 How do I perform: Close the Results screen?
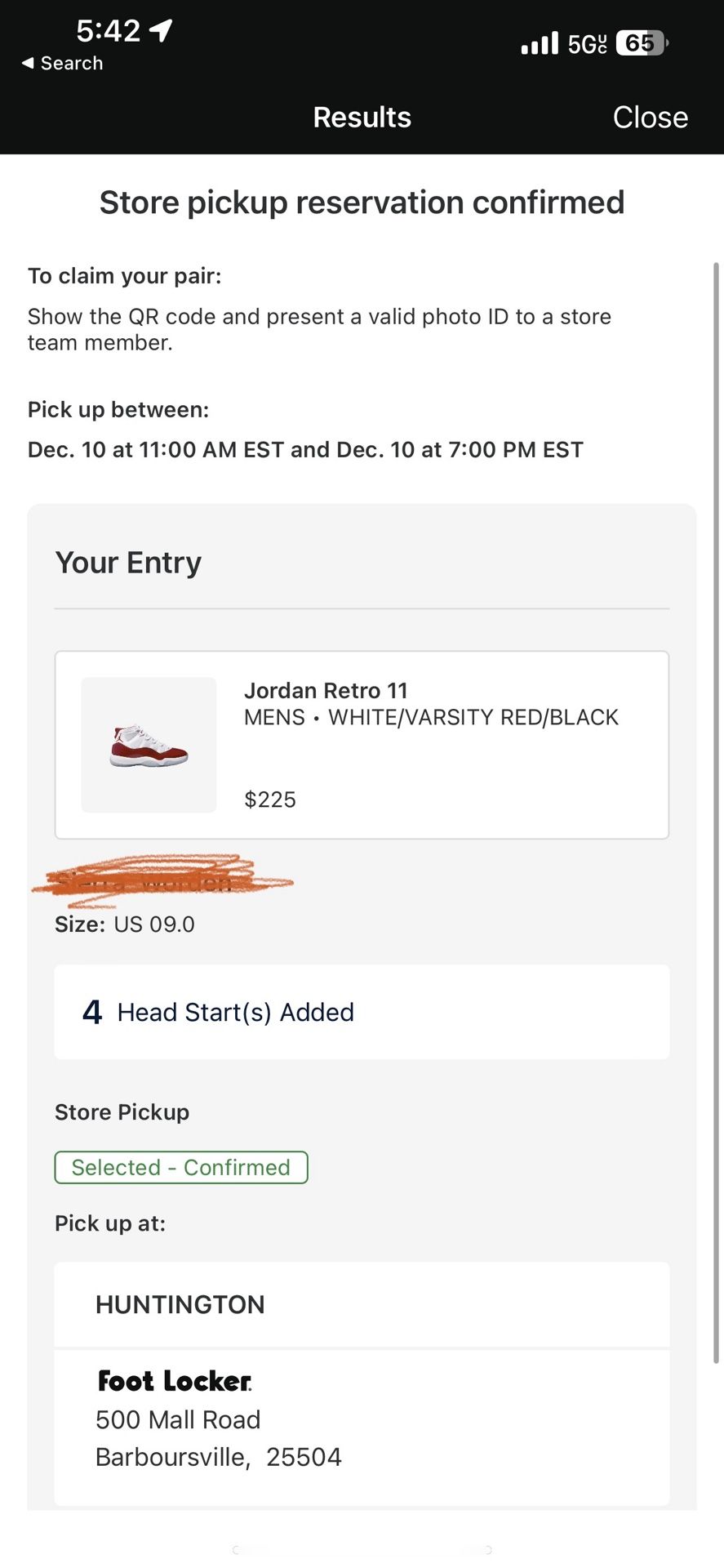(650, 118)
